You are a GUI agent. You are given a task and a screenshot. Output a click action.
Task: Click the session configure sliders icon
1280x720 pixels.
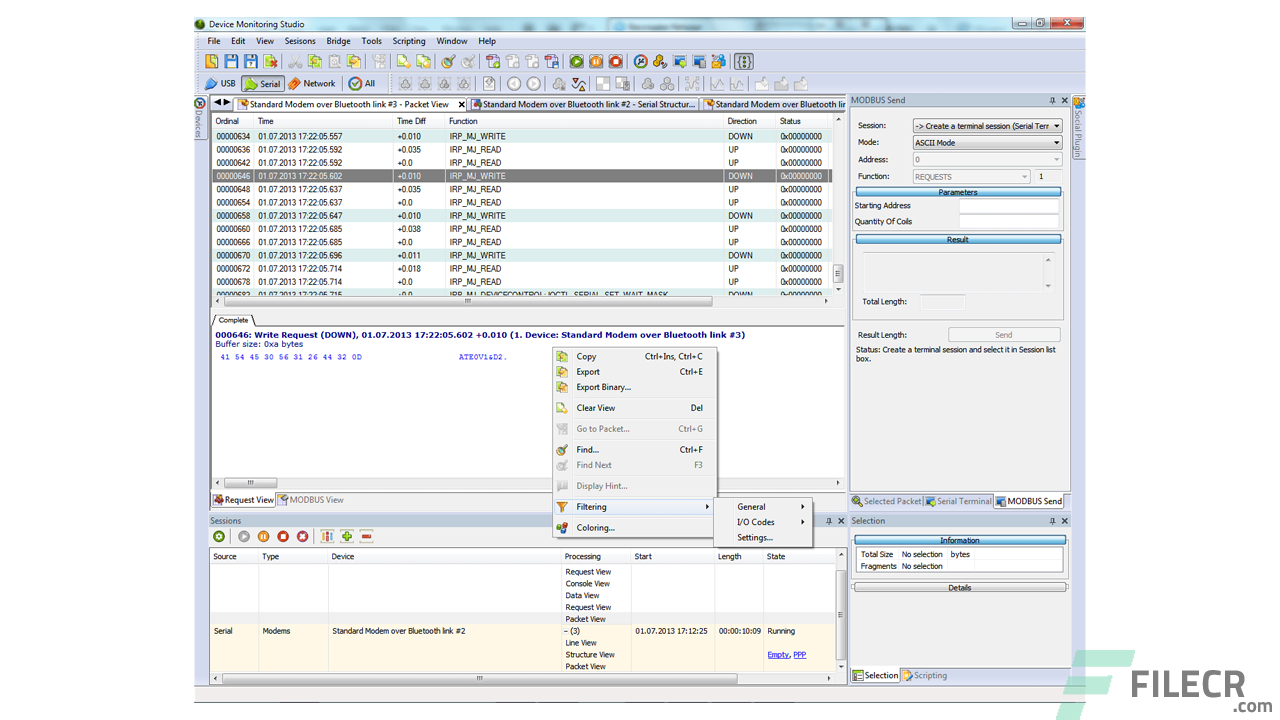point(328,537)
